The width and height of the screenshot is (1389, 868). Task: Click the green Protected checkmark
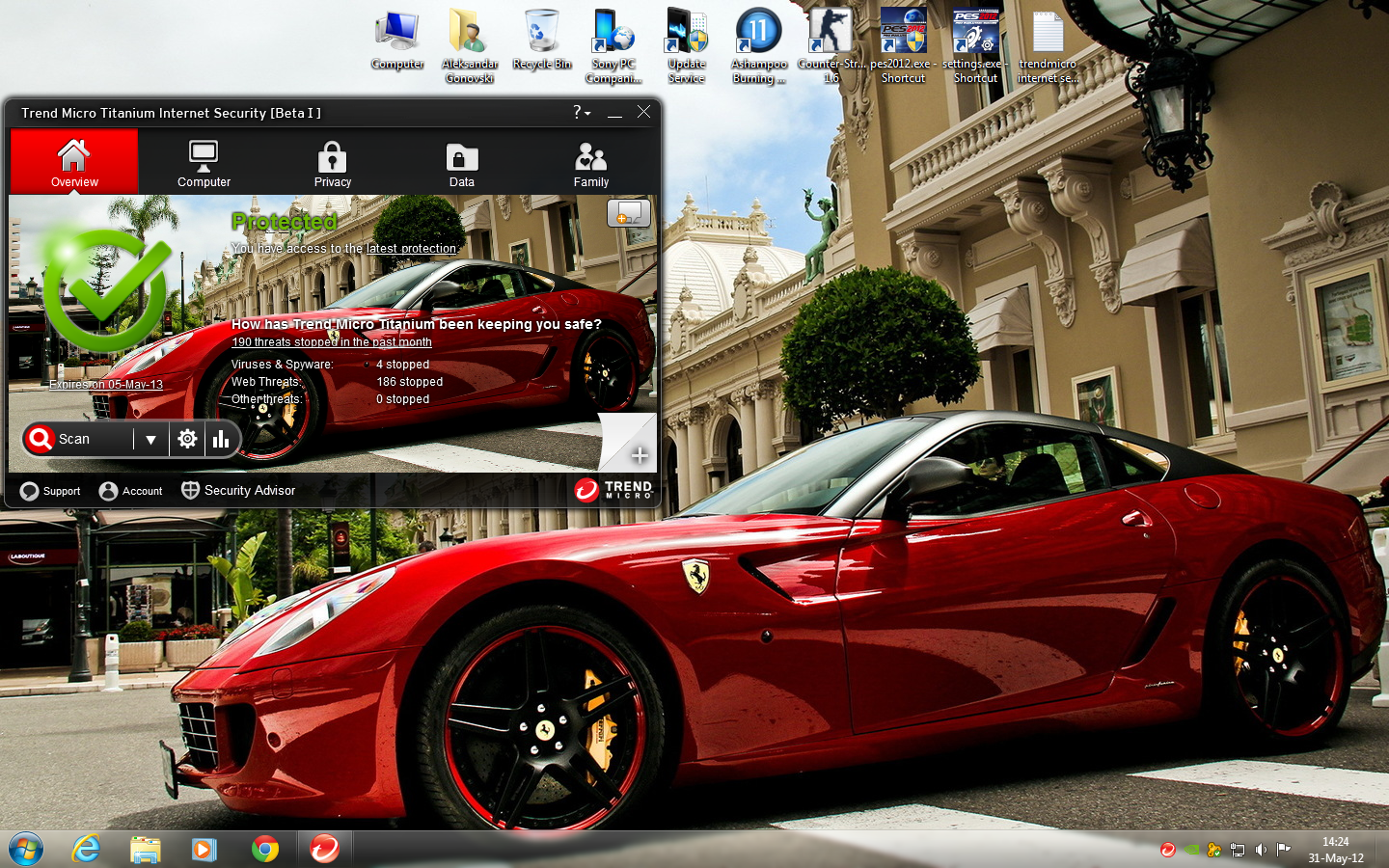[x=108, y=287]
